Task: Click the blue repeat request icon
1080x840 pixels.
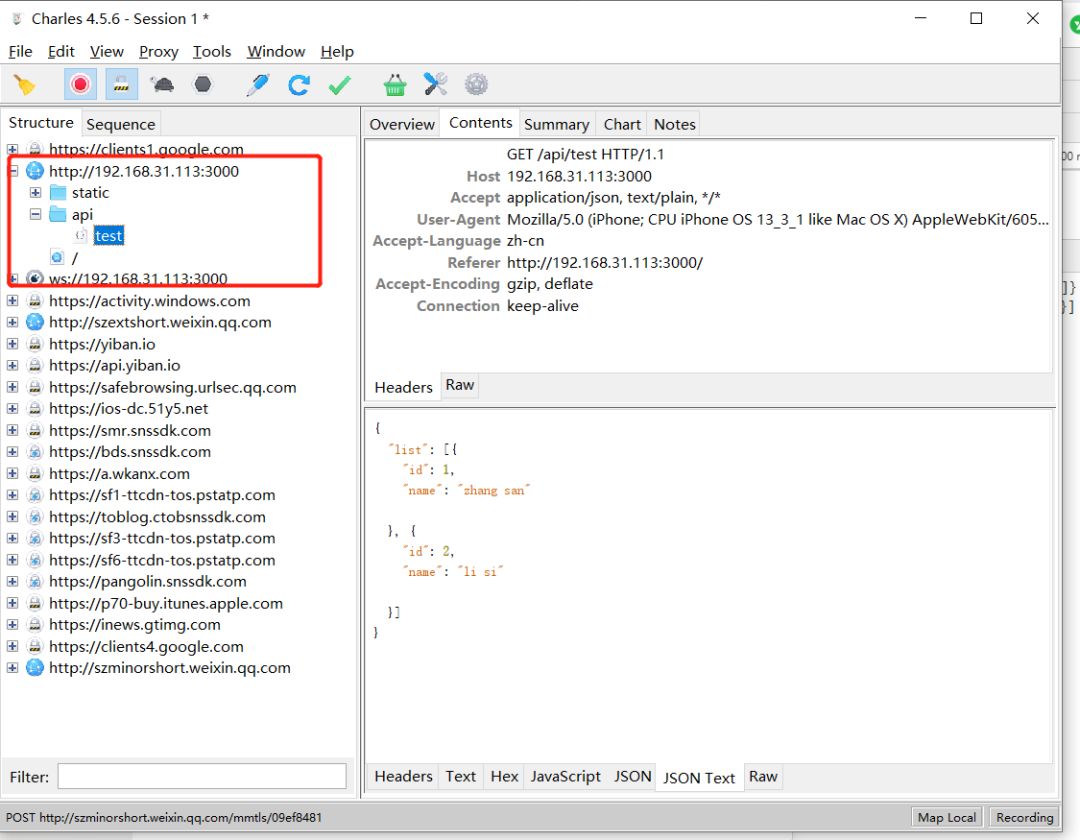Action: [298, 85]
